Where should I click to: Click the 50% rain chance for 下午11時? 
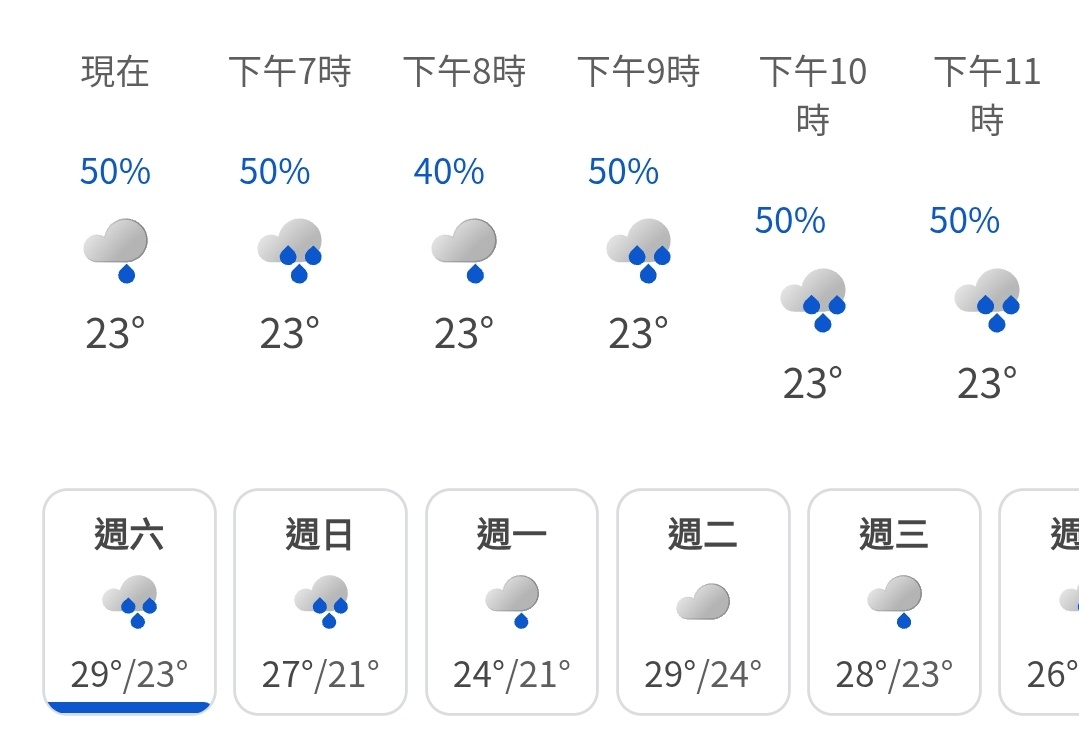(964, 221)
